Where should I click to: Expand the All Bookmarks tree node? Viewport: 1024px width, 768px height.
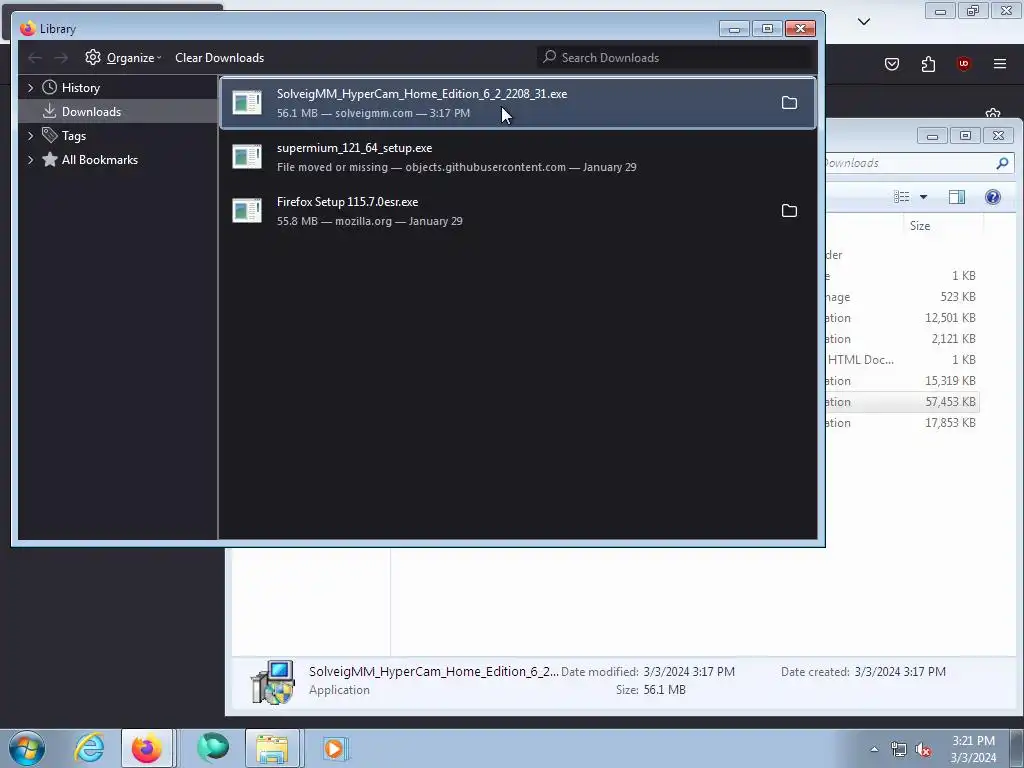30,160
